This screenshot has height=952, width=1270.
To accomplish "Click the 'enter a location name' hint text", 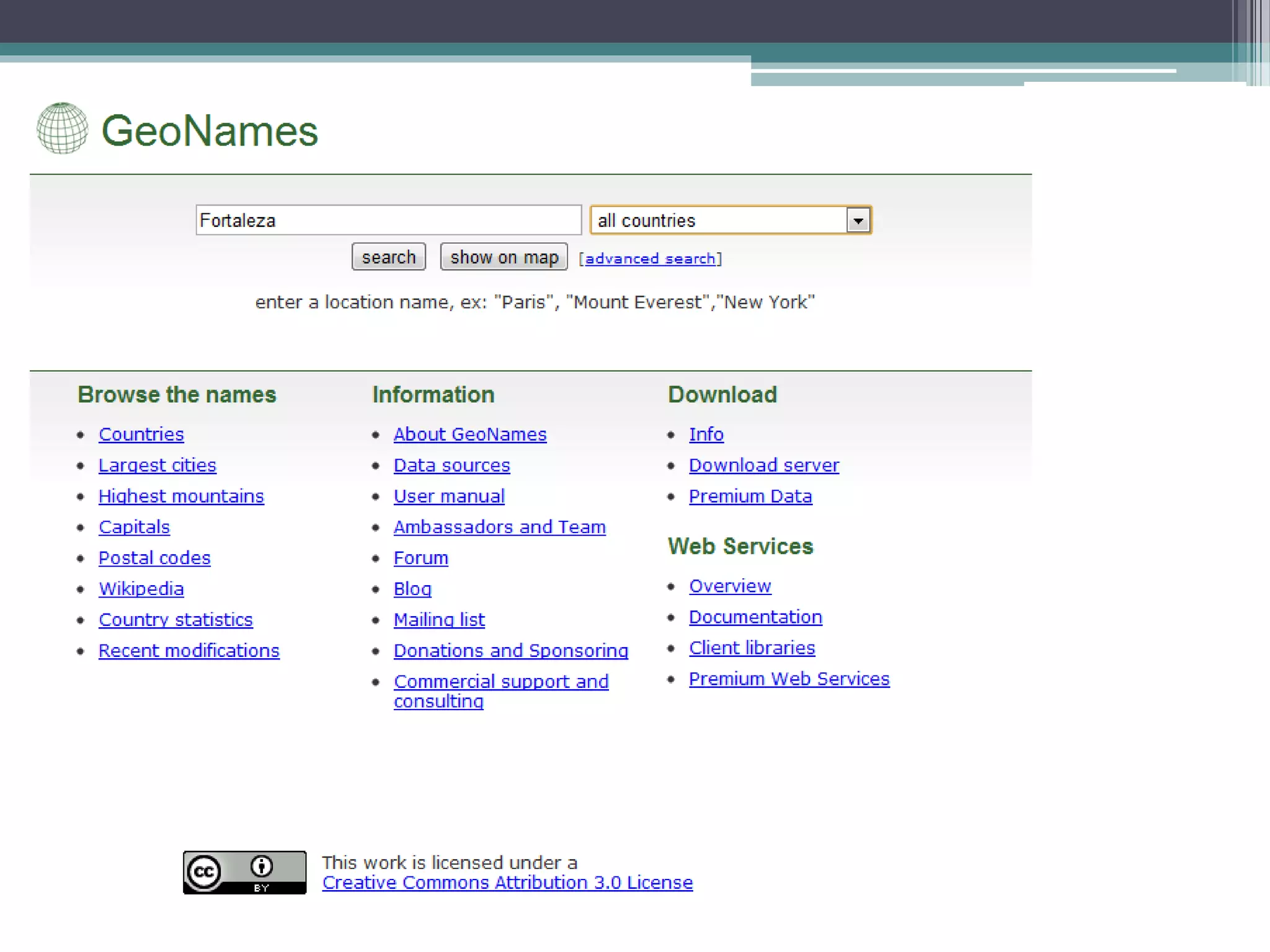I will pyautogui.click(x=535, y=302).
